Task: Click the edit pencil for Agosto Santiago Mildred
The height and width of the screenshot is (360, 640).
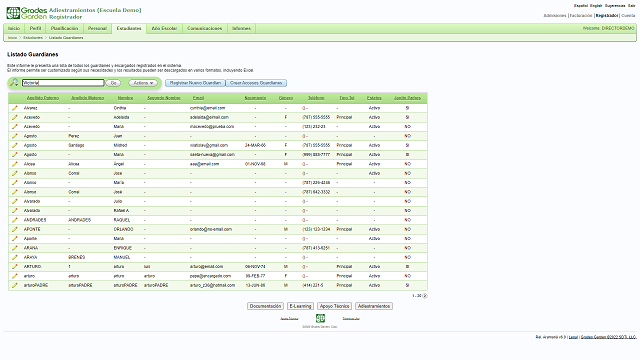Action: coord(15,145)
